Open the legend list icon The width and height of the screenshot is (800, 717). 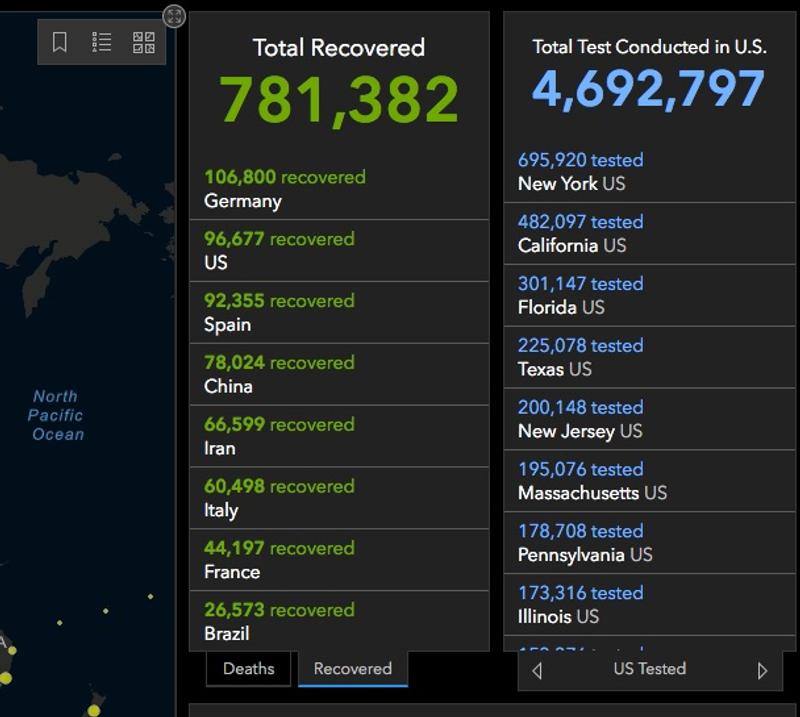[102, 42]
